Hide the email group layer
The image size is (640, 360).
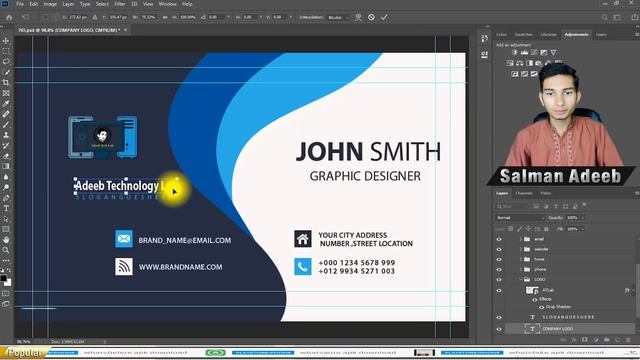499,239
